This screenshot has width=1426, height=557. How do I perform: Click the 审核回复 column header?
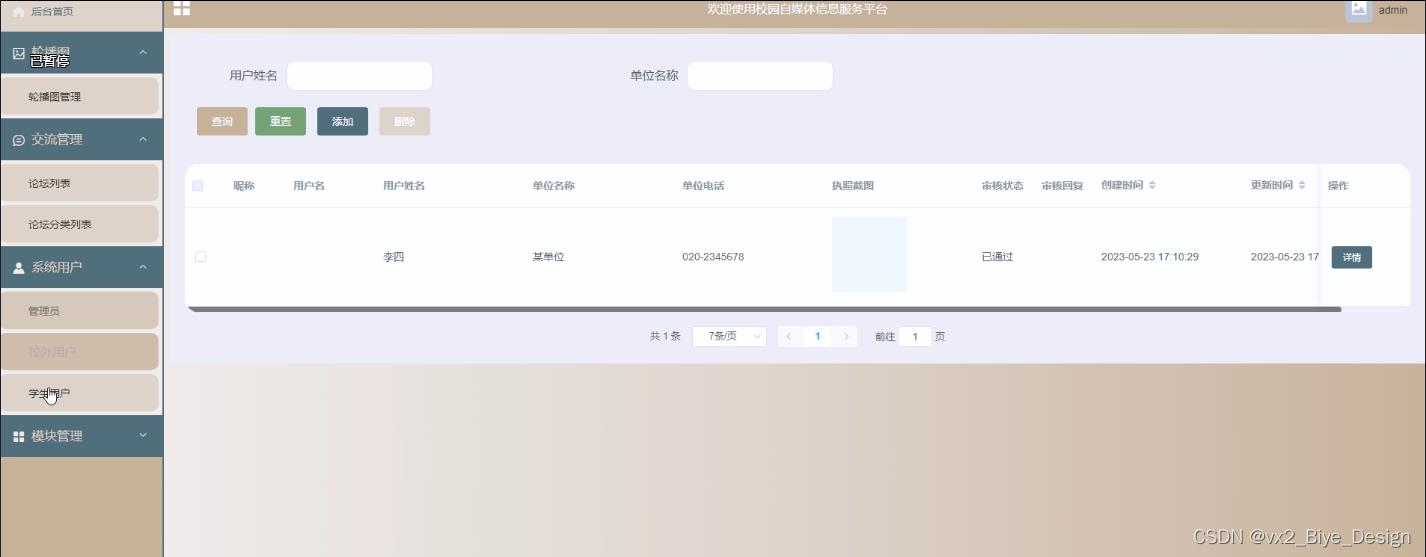[1062, 186]
